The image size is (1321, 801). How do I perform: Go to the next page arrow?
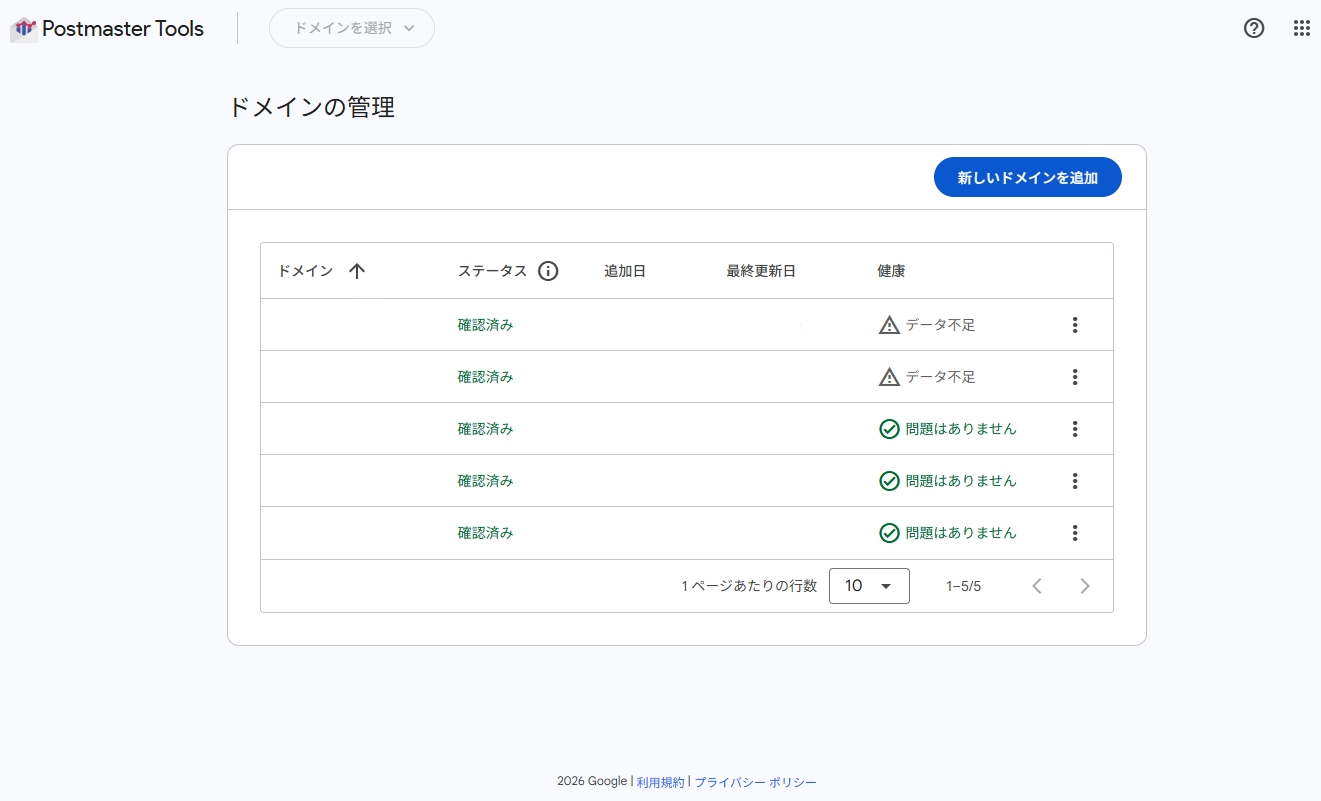tap(1085, 586)
